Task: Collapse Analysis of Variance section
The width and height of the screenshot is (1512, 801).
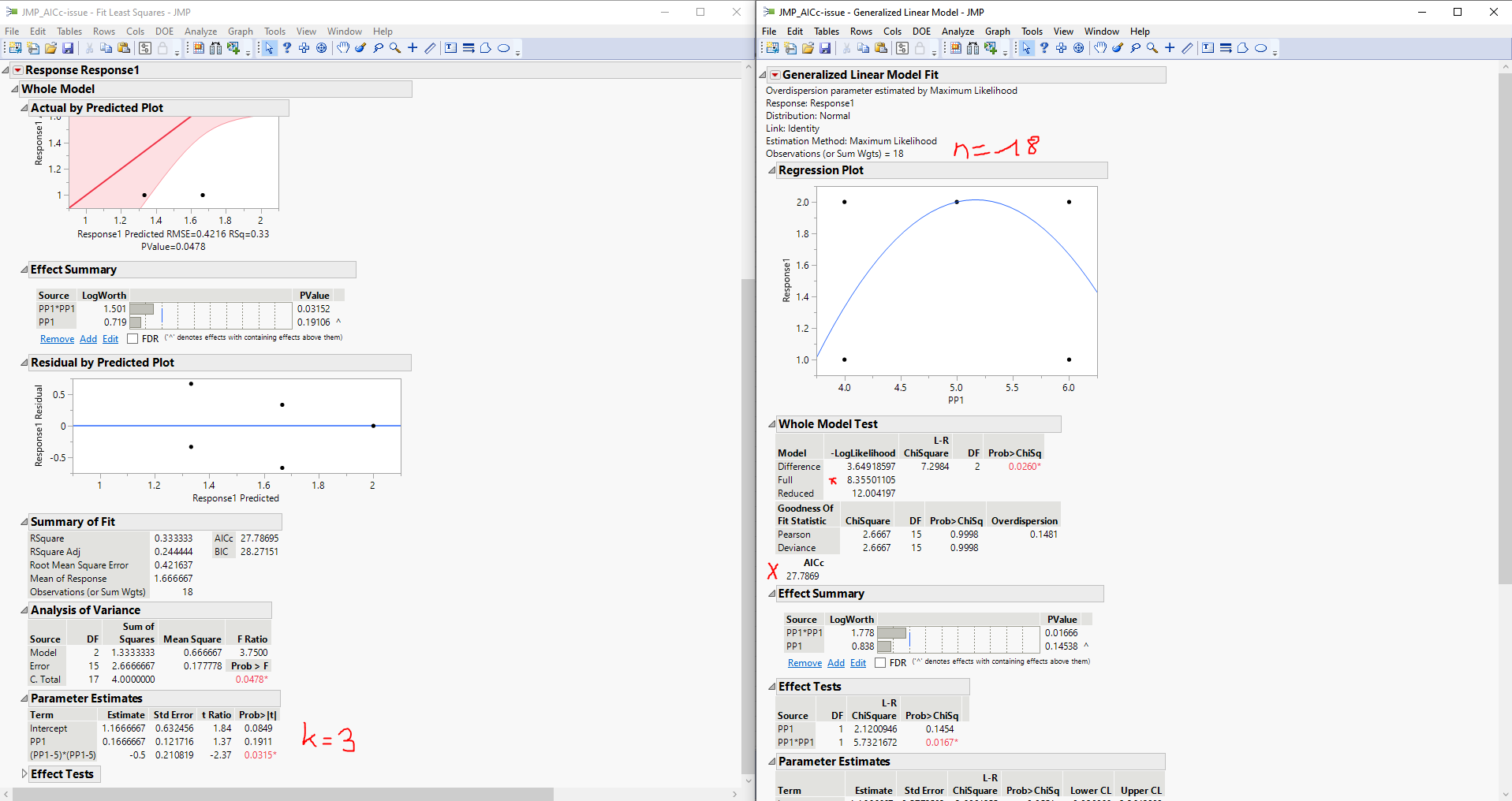Action: [x=24, y=610]
